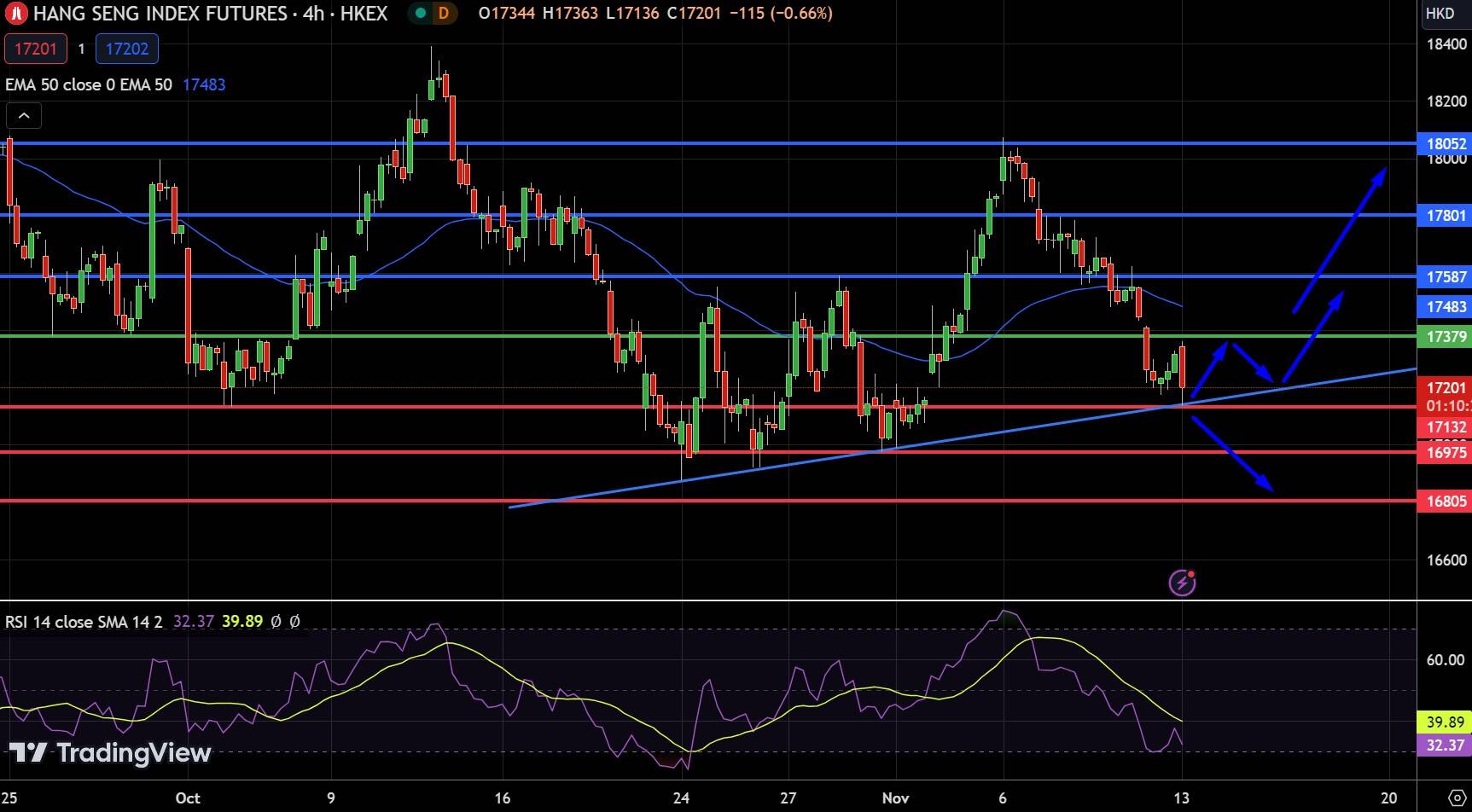Click the green market status dot
Image resolution: width=1472 pixels, height=812 pixels.
click(x=420, y=14)
